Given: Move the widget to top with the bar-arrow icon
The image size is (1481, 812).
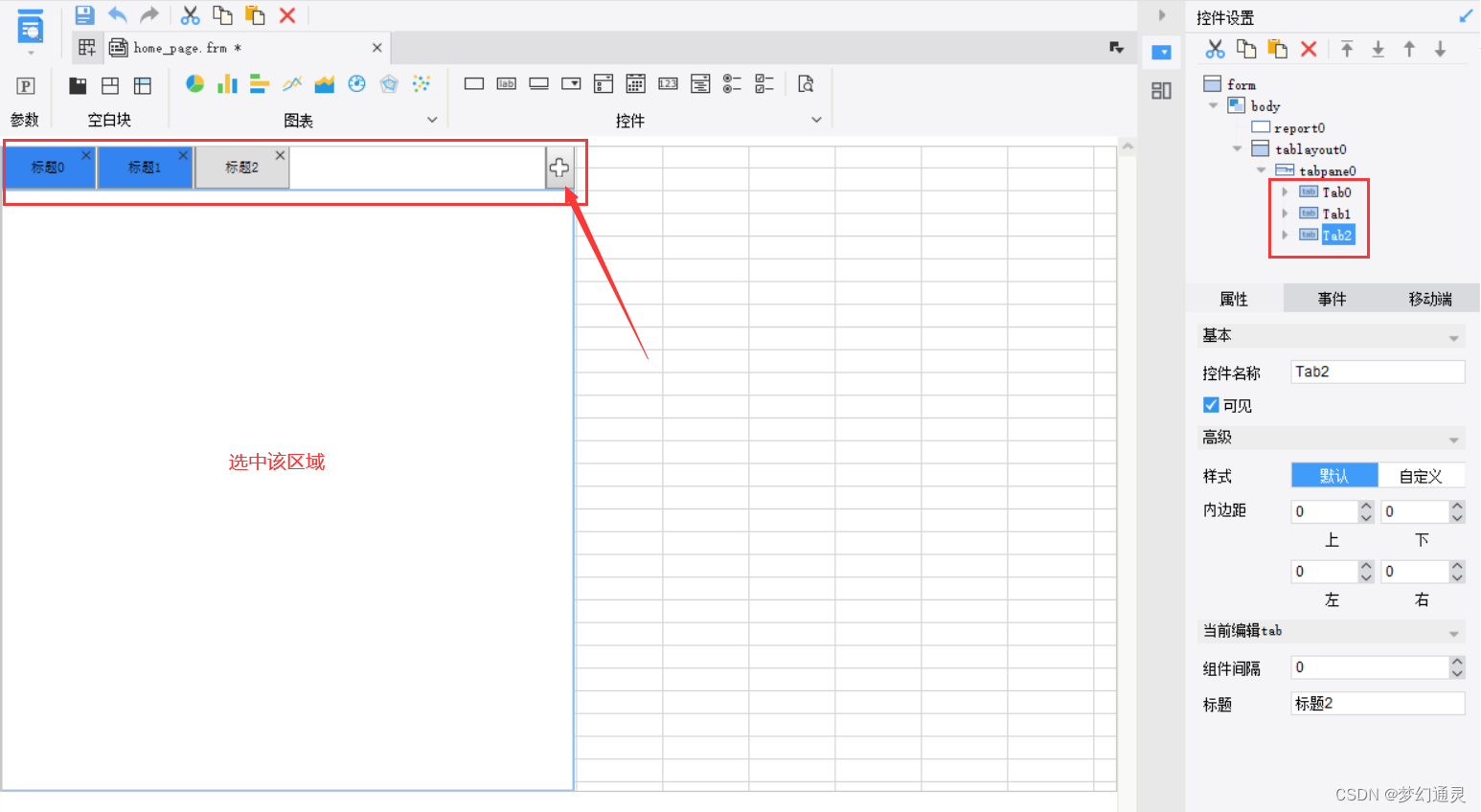Looking at the screenshot, I should click(1347, 49).
